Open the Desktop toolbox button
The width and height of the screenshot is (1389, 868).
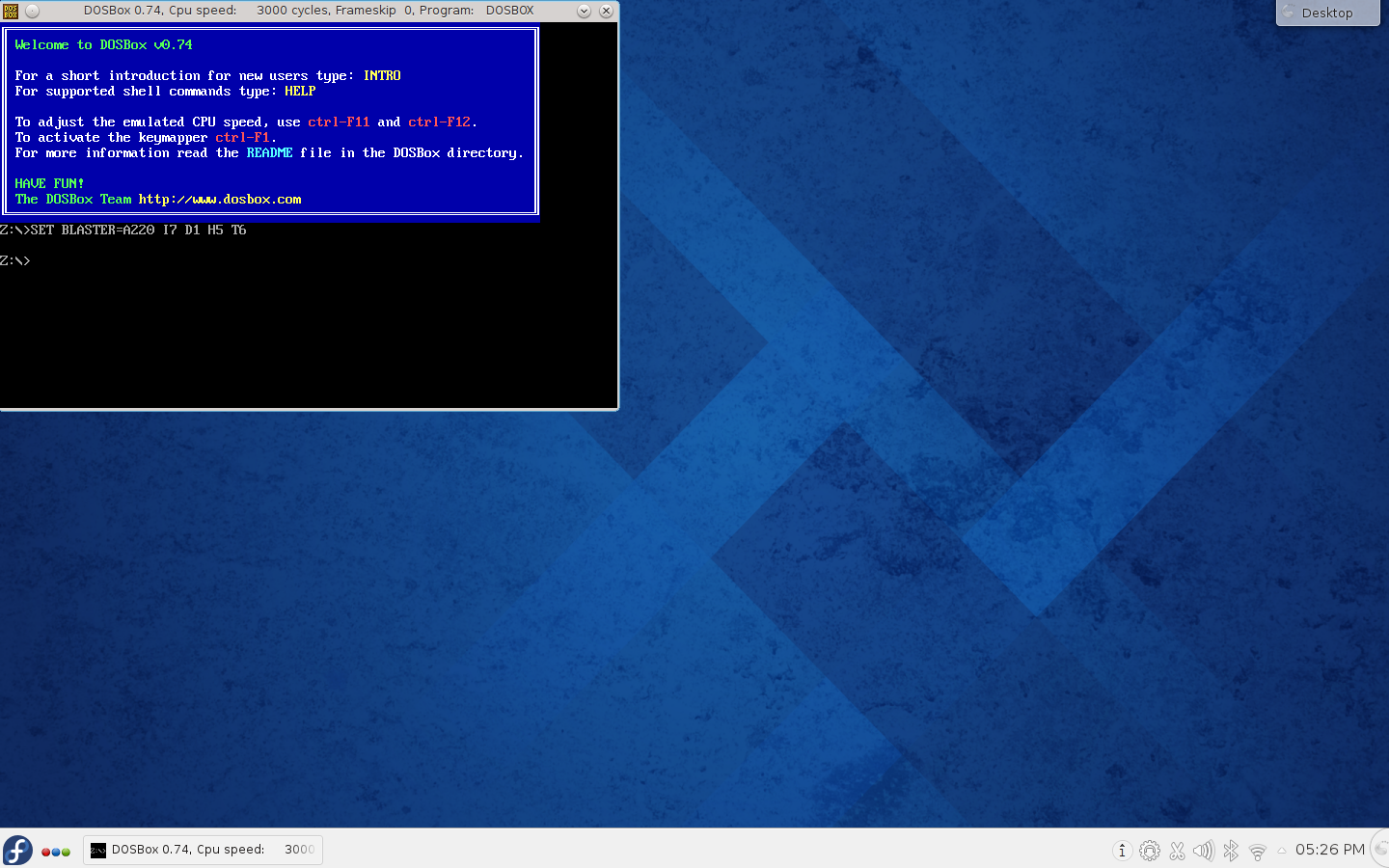[x=1327, y=13]
